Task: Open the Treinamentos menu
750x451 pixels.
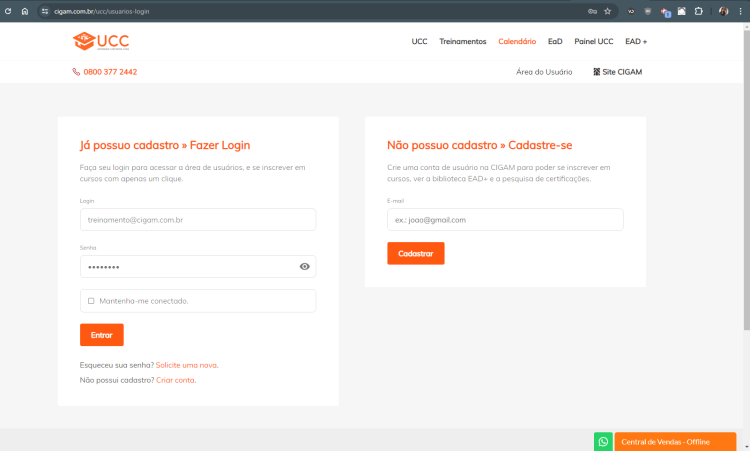Action: [x=463, y=42]
